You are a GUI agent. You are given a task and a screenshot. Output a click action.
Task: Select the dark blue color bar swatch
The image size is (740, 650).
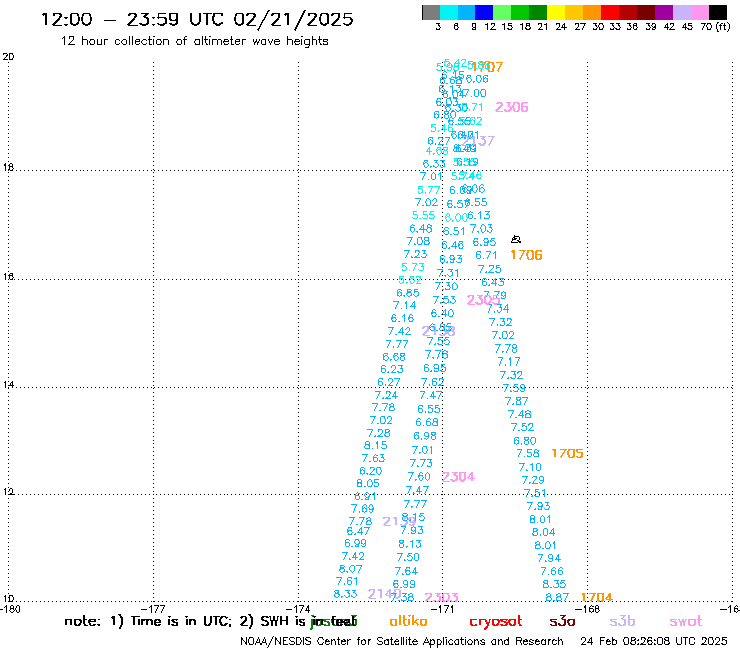(484, 12)
